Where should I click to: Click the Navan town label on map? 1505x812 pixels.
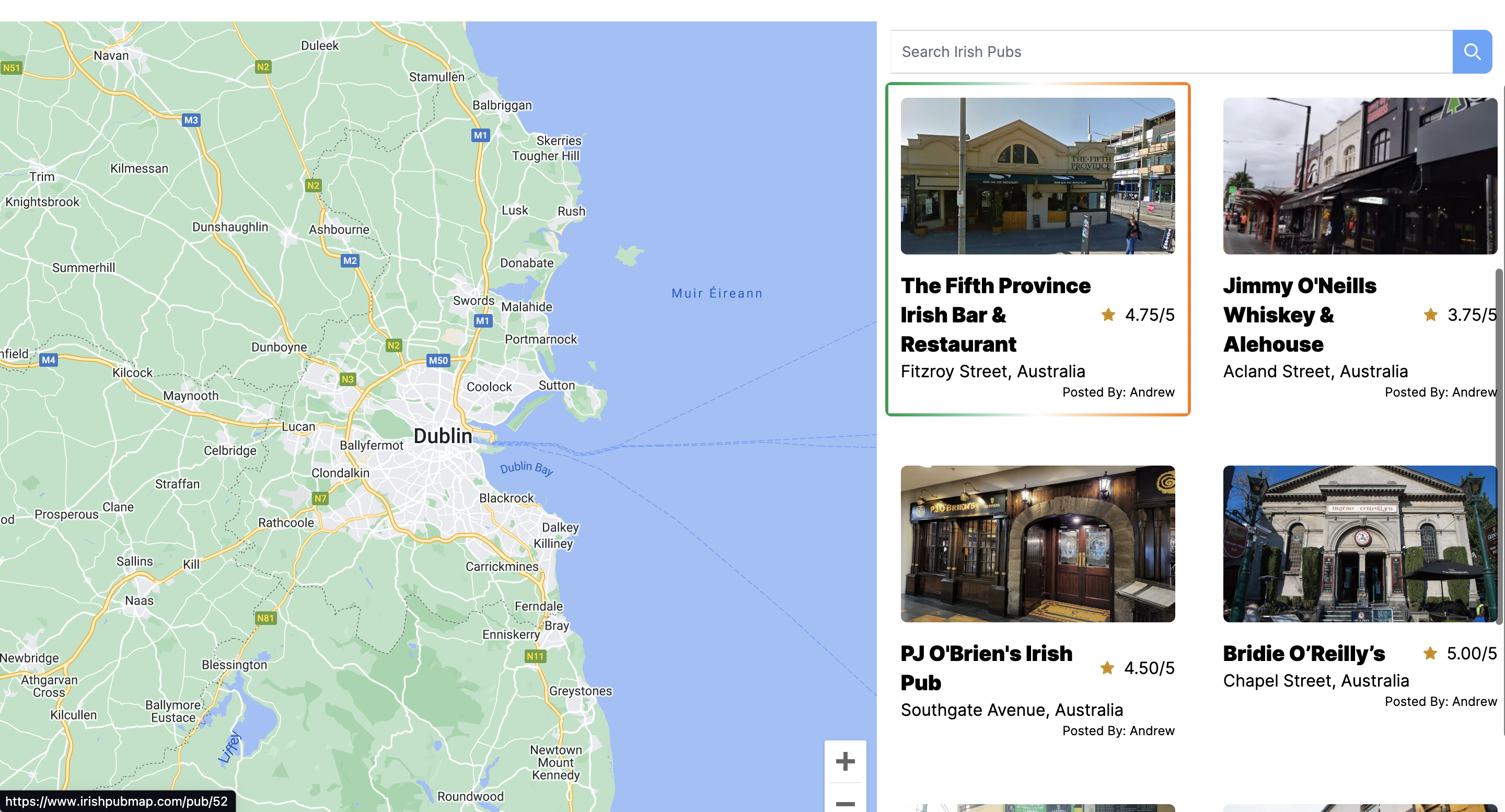[111, 55]
